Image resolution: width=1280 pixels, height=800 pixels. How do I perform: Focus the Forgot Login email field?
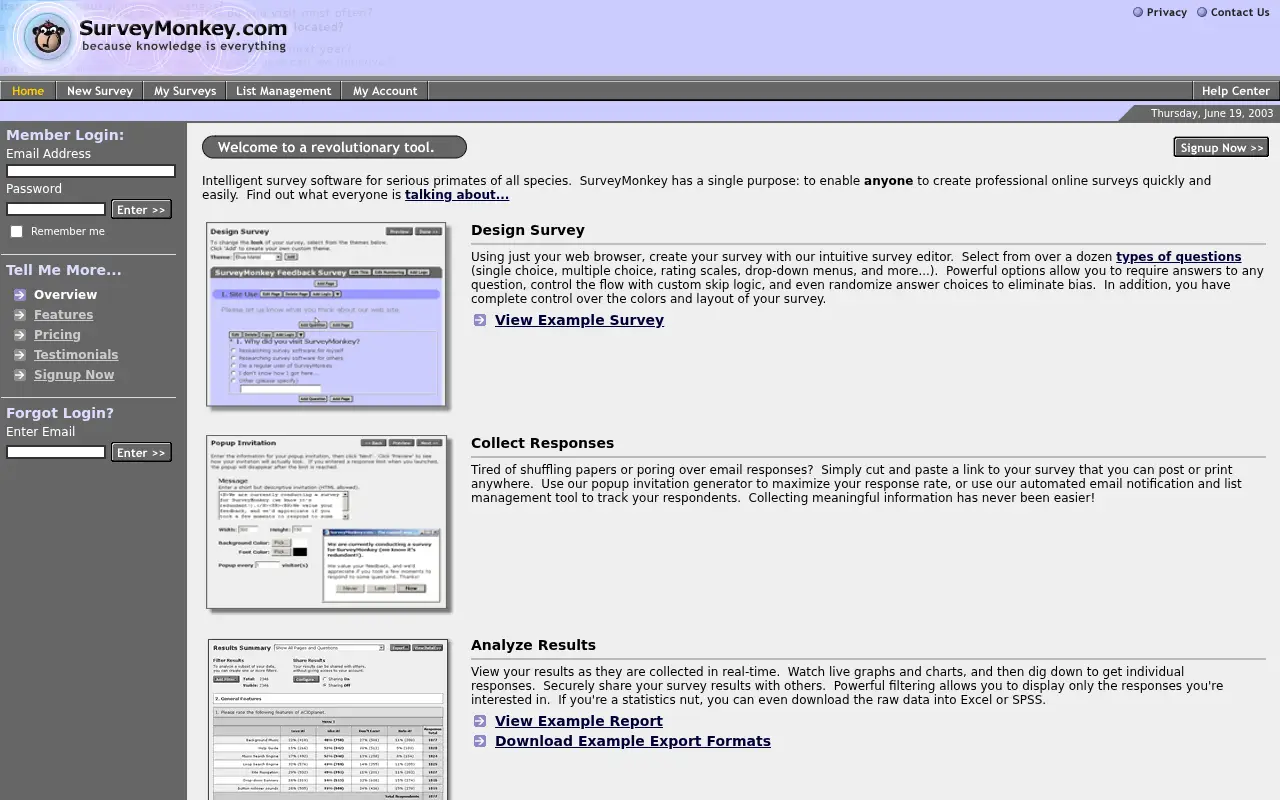point(56,452)
